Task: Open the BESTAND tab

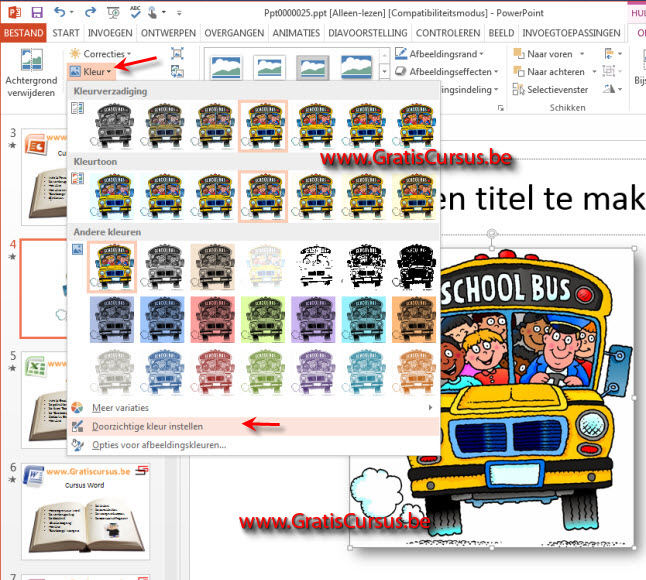Action: 23,33
